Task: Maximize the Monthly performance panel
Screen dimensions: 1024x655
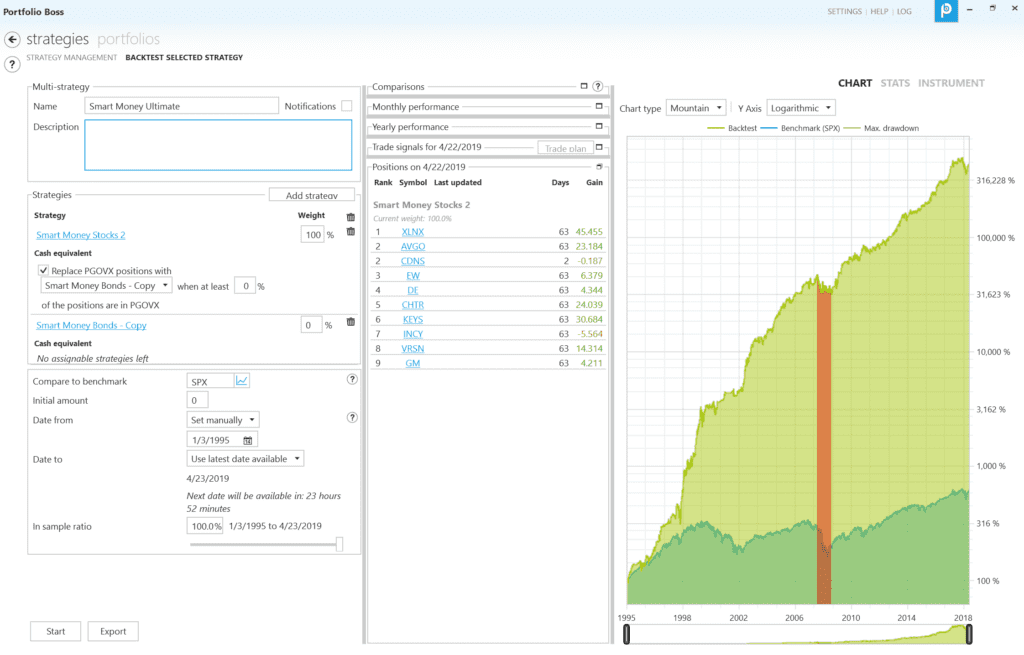Action: (599, 106)
